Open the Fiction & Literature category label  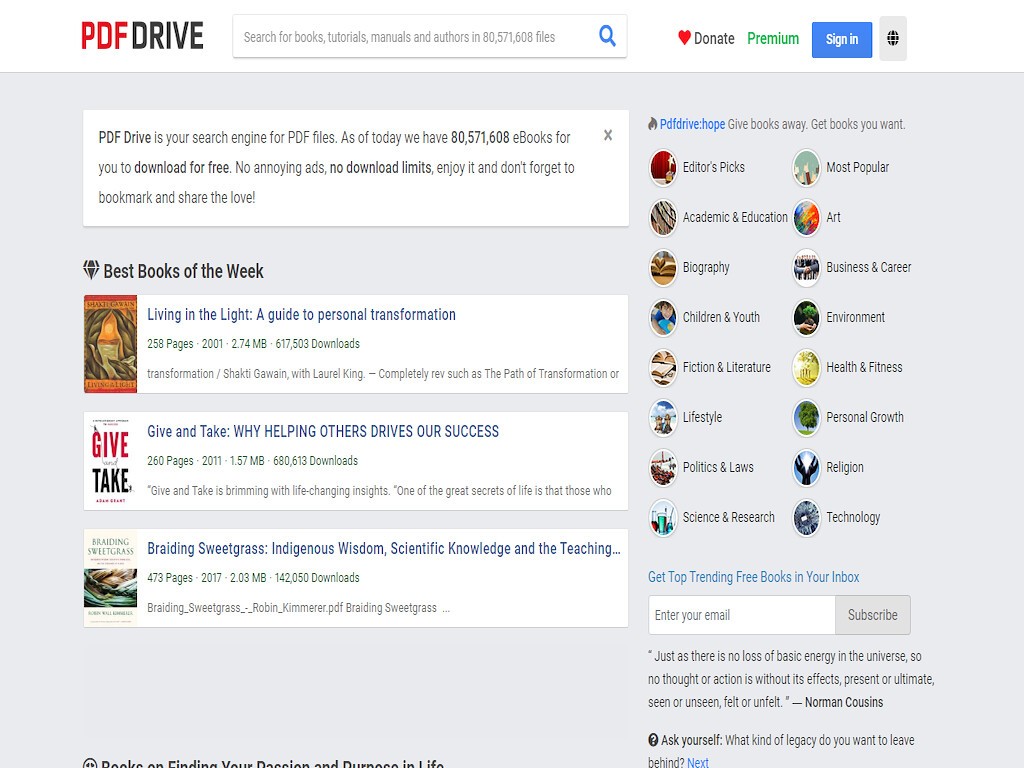727,368
